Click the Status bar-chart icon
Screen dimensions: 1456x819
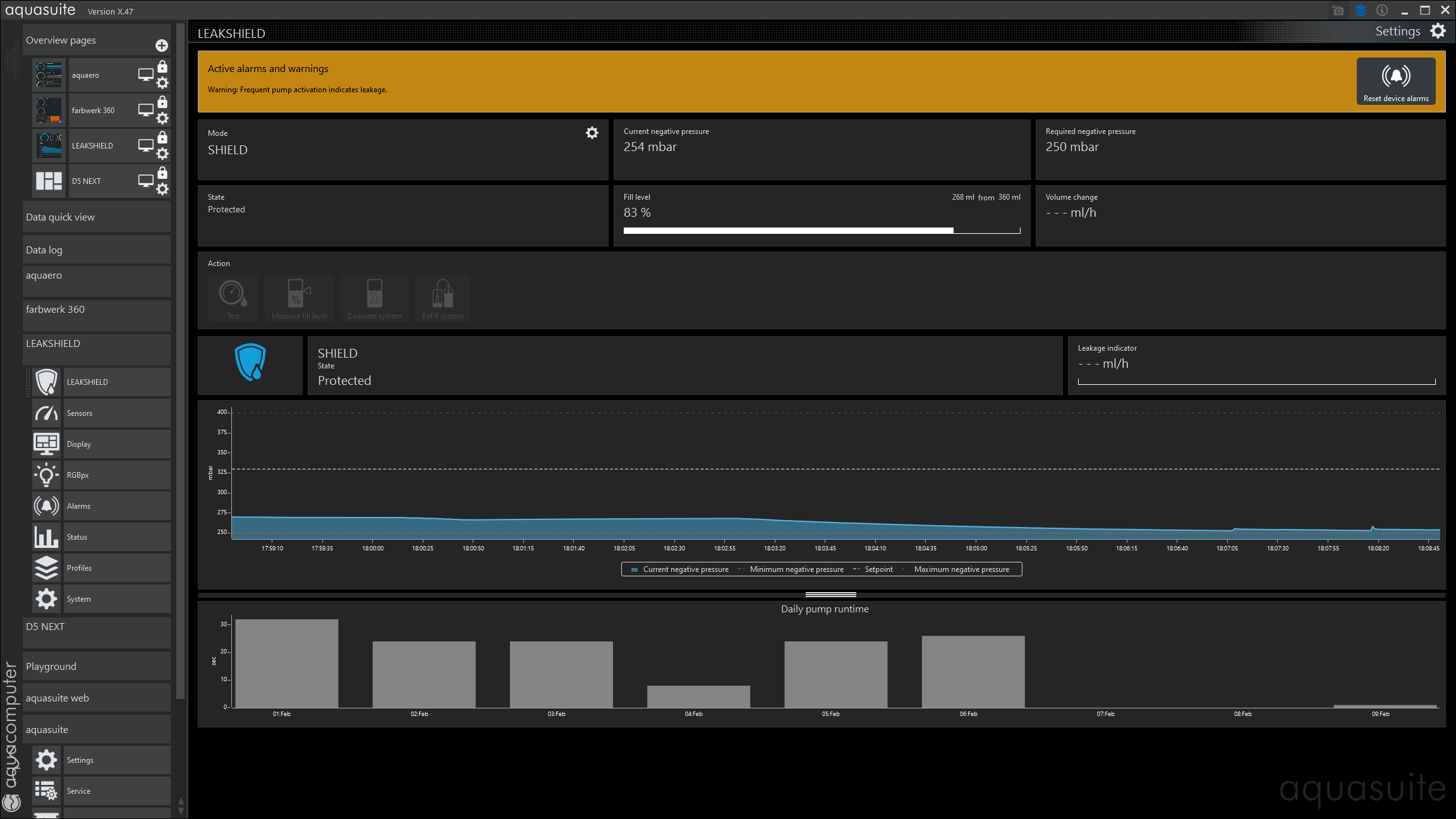(46, 537)
